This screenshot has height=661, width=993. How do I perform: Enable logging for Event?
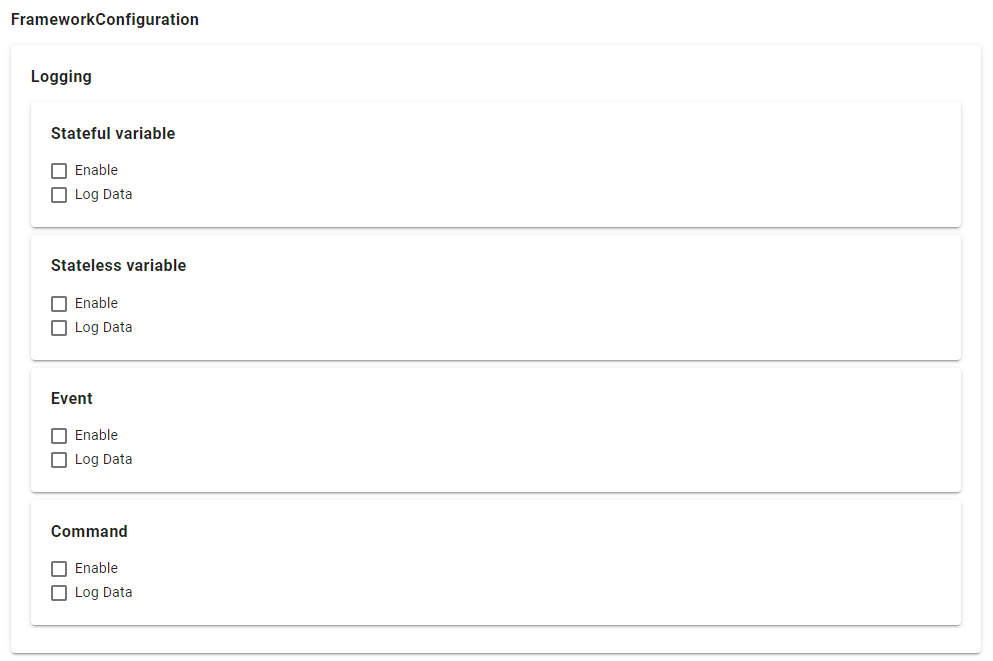(58, 435)
